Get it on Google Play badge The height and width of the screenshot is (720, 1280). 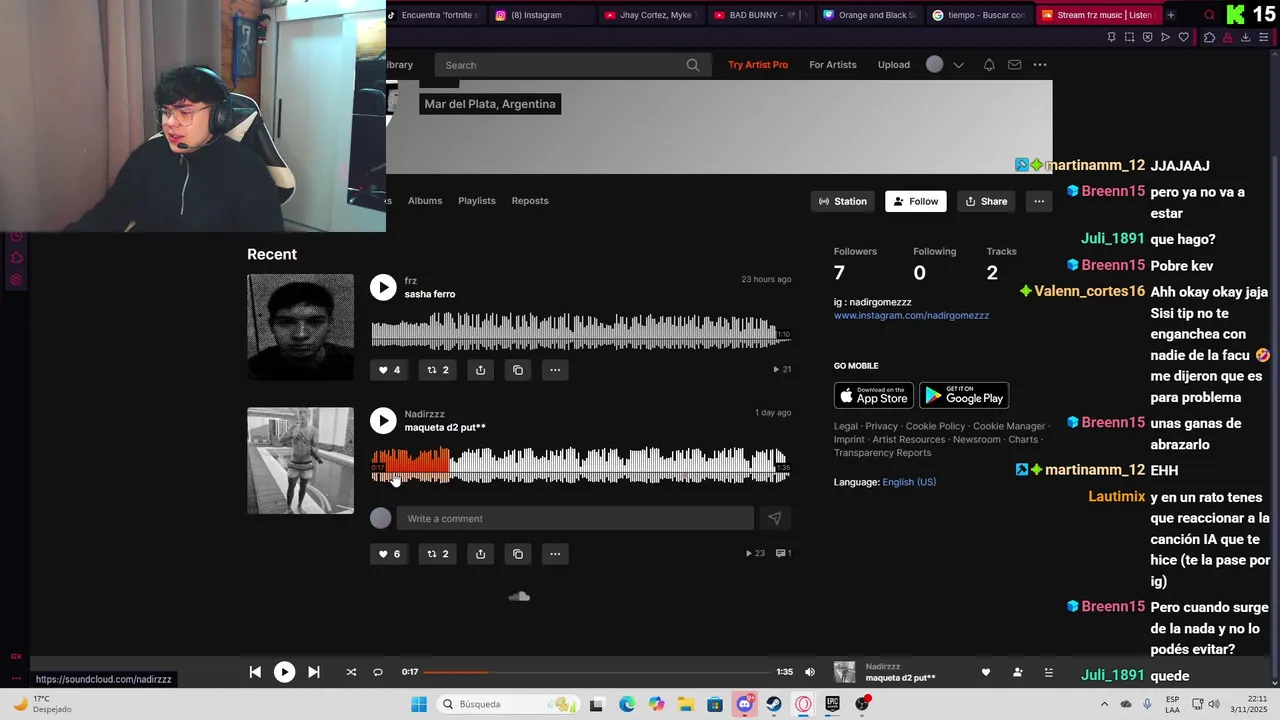click(x=964, y=395)
